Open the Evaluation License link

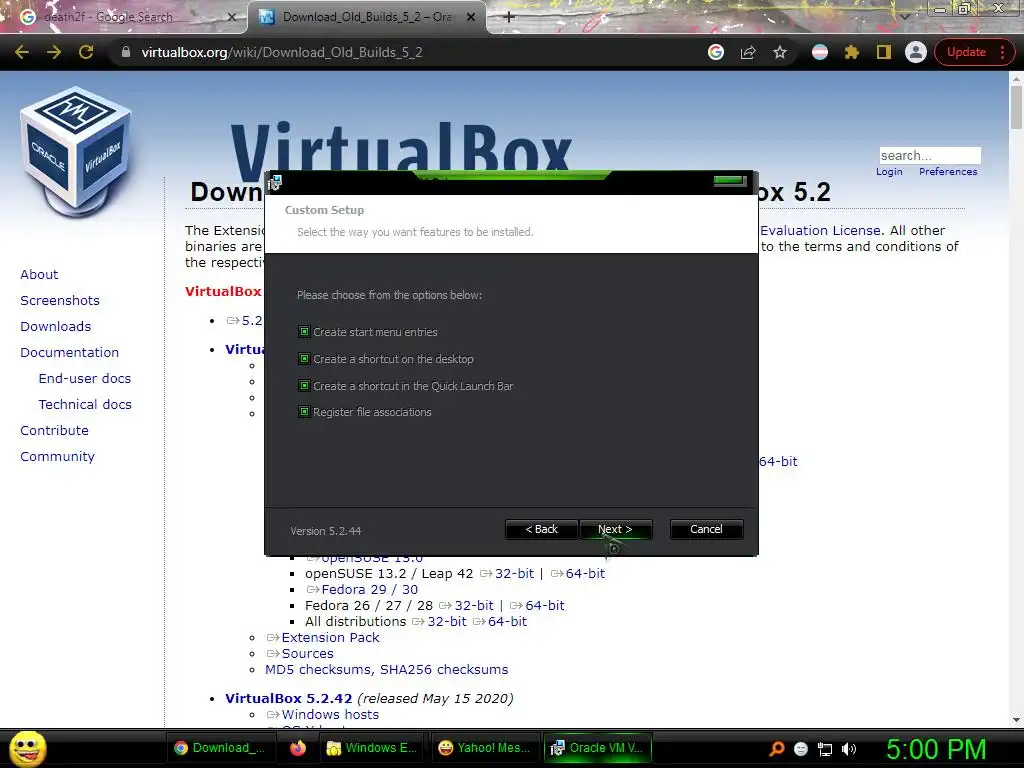pos(820,231)
